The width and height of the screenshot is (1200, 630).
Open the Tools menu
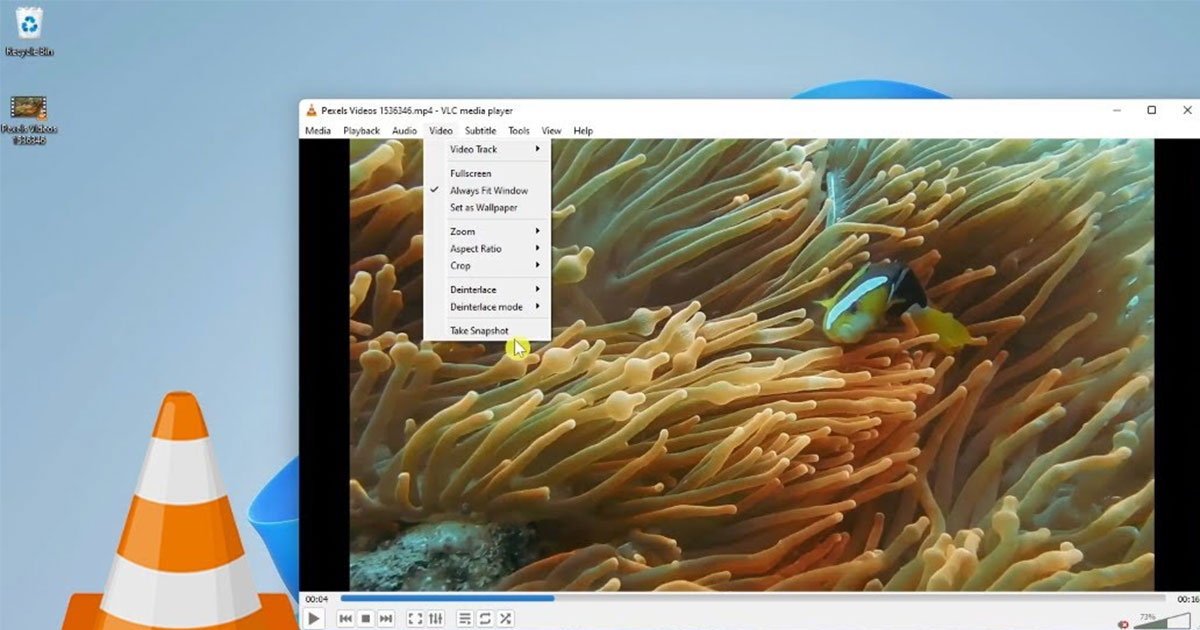[x=518, y=131]
